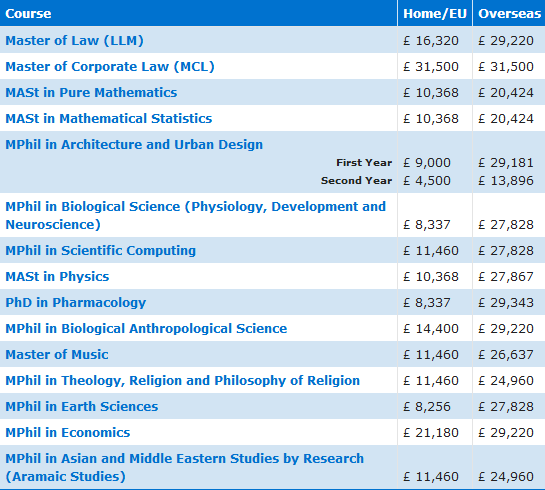This screenshot has width=545, height=490.
Task: Click the Home/EU column header
Action: 435,14
